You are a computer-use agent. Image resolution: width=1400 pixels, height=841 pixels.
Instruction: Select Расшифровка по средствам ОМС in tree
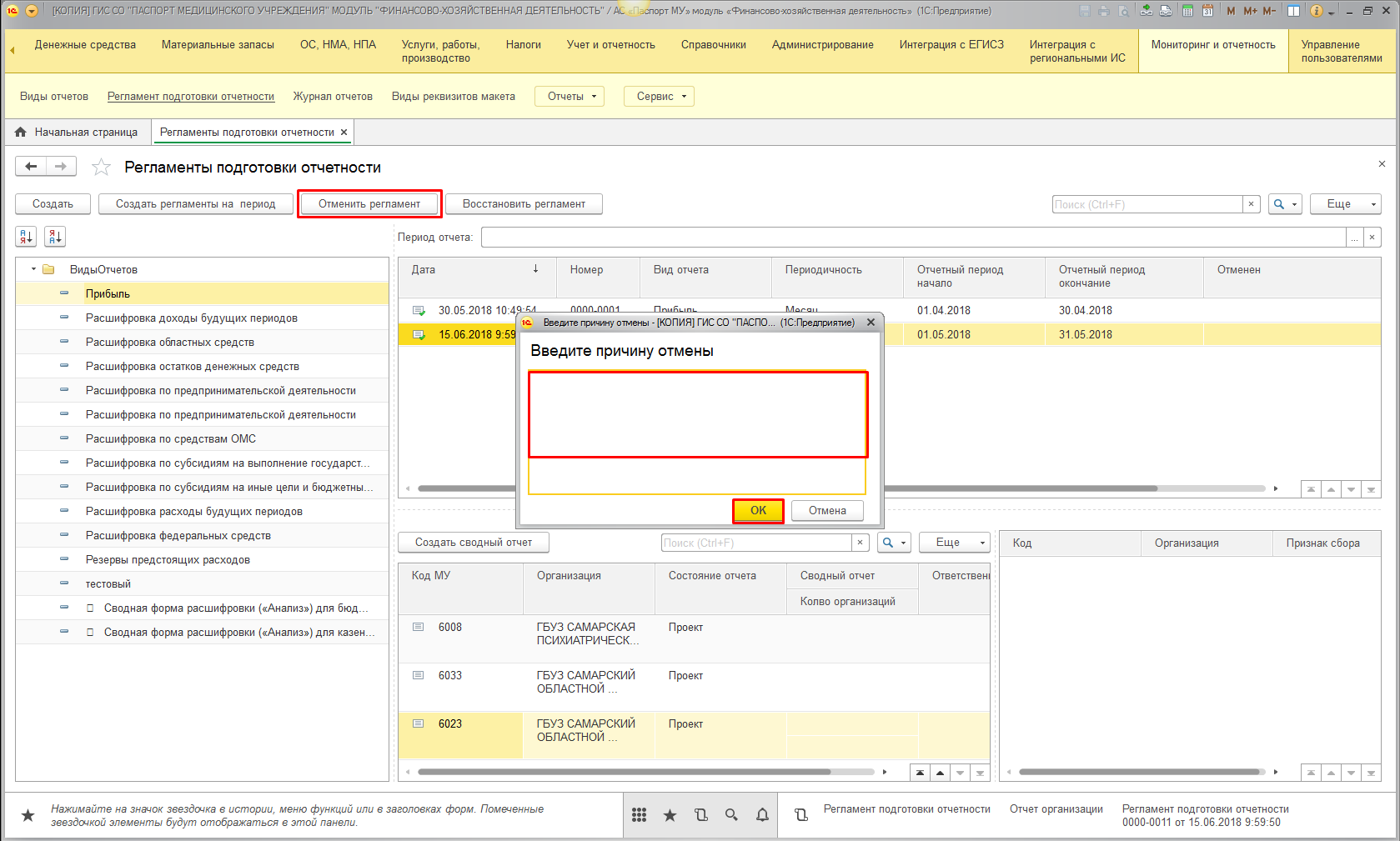pos(170,438)
